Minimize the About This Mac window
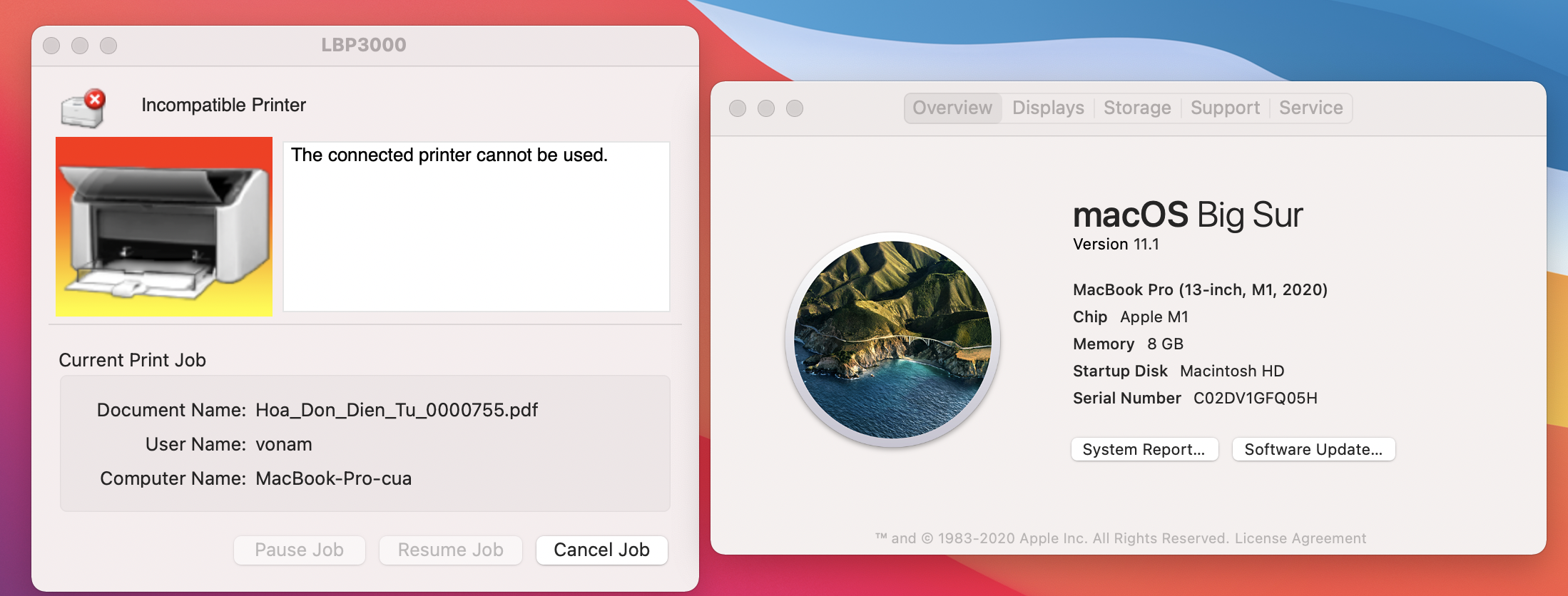The image size is (1568, 596). (x=766, y=108)
